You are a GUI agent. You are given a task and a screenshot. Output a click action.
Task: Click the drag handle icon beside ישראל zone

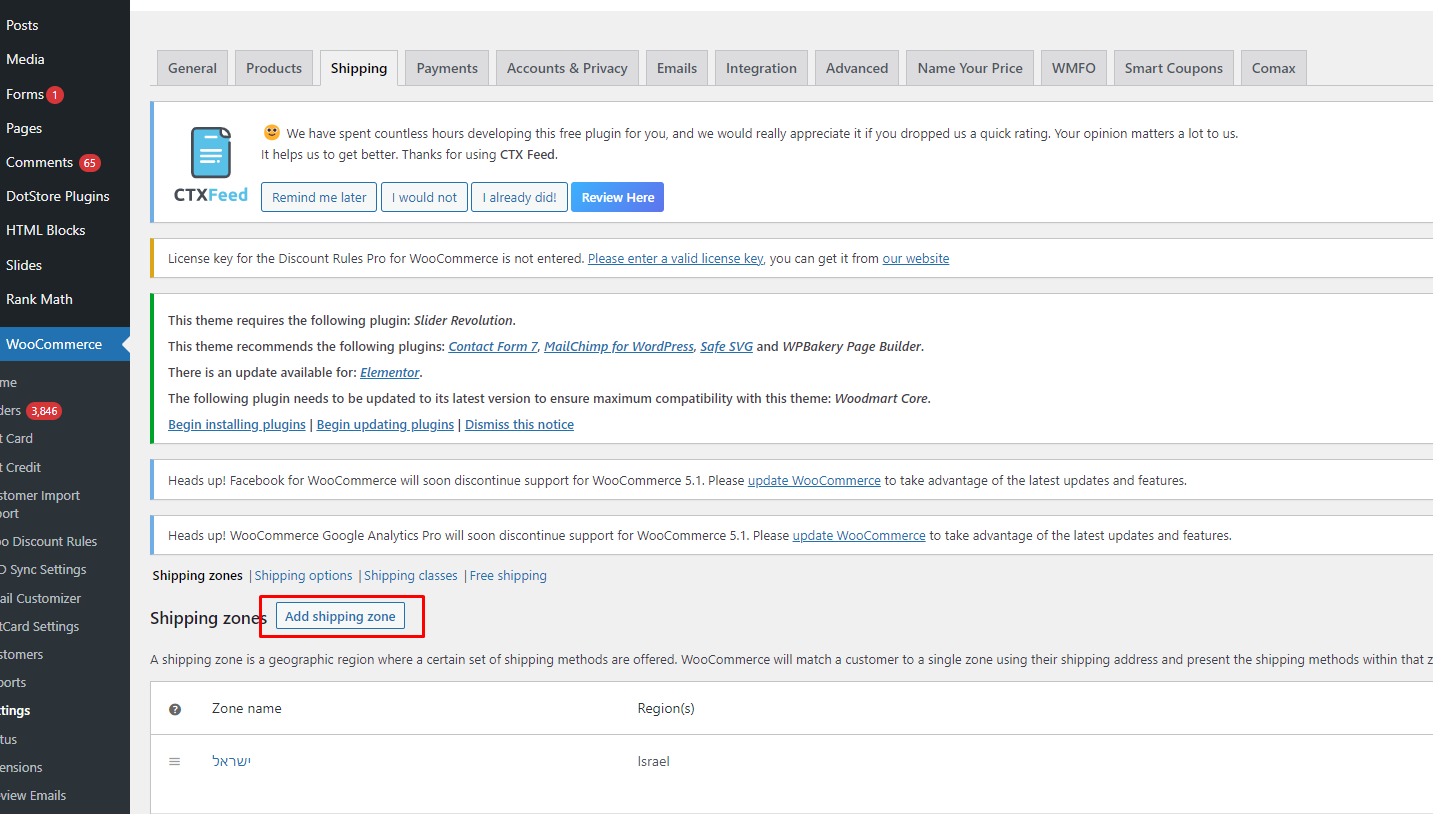(174, 762)
